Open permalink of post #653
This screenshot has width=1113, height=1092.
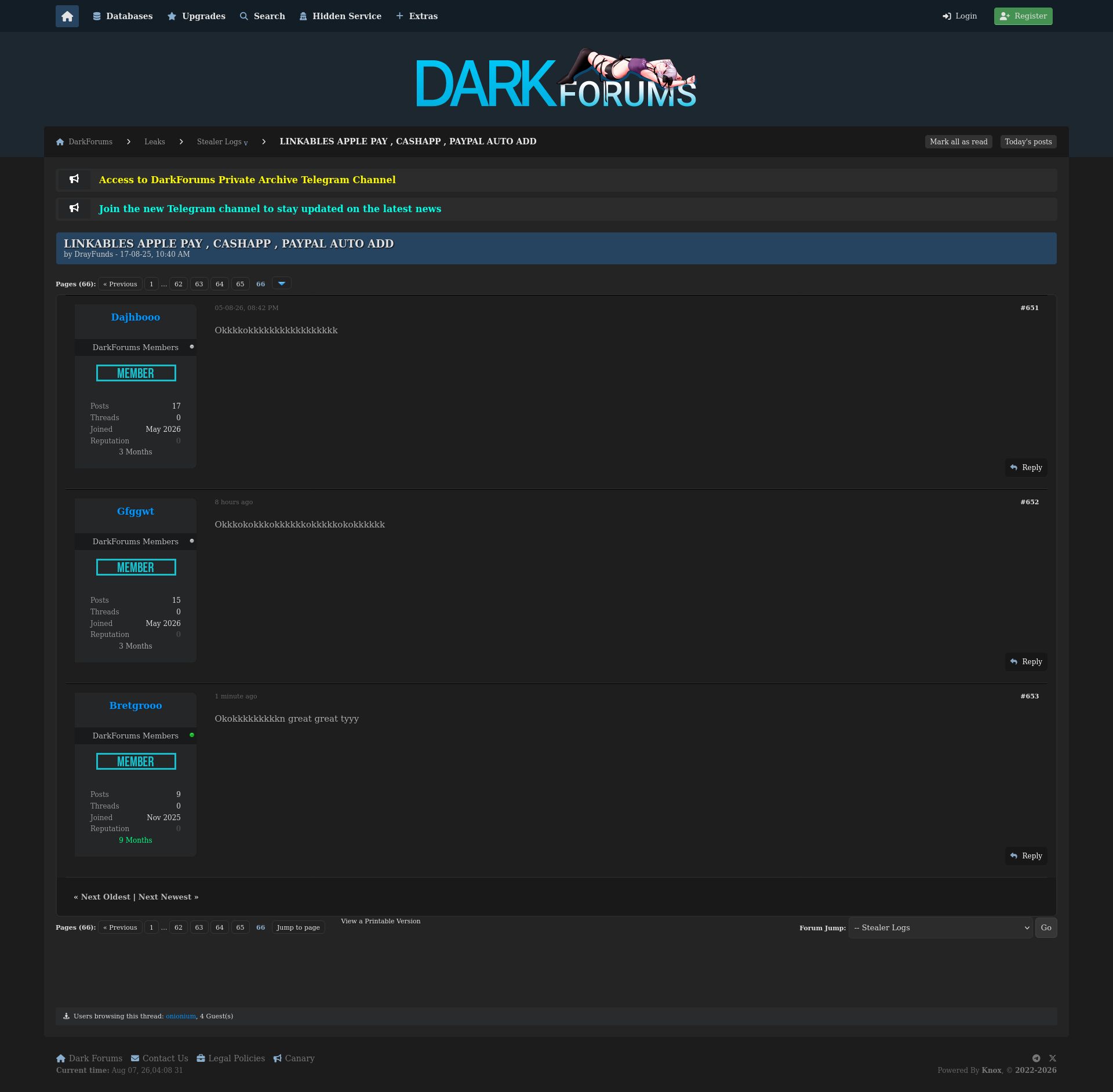coord(1030,696)
